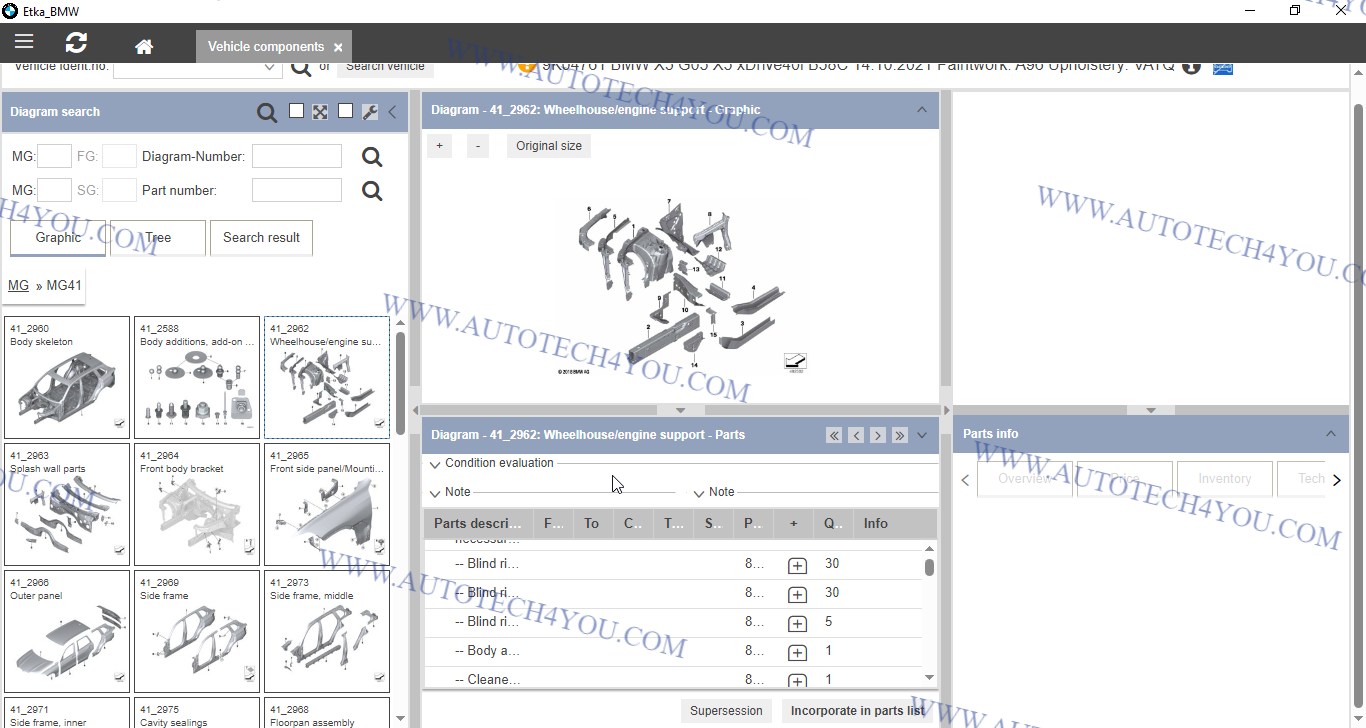
Task: Open the Vehicle ident.no. dropdown
Action: 269,68
